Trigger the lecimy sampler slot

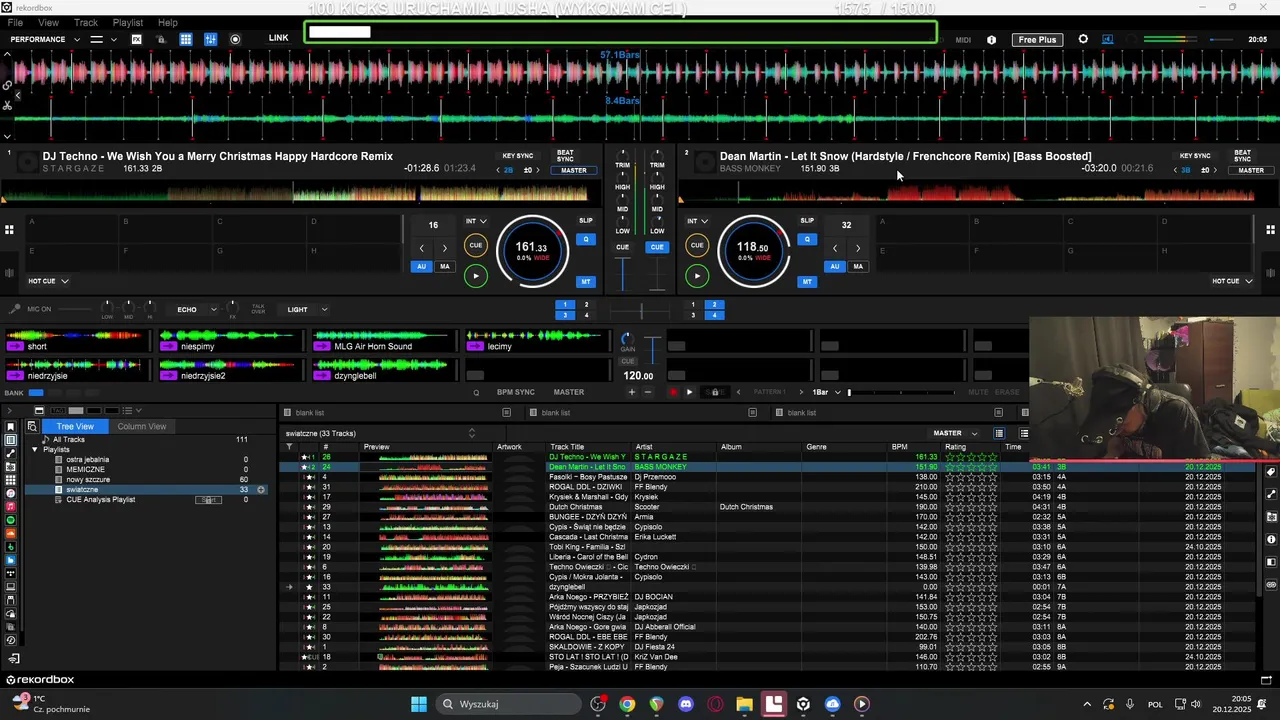[x=537, y=341]
